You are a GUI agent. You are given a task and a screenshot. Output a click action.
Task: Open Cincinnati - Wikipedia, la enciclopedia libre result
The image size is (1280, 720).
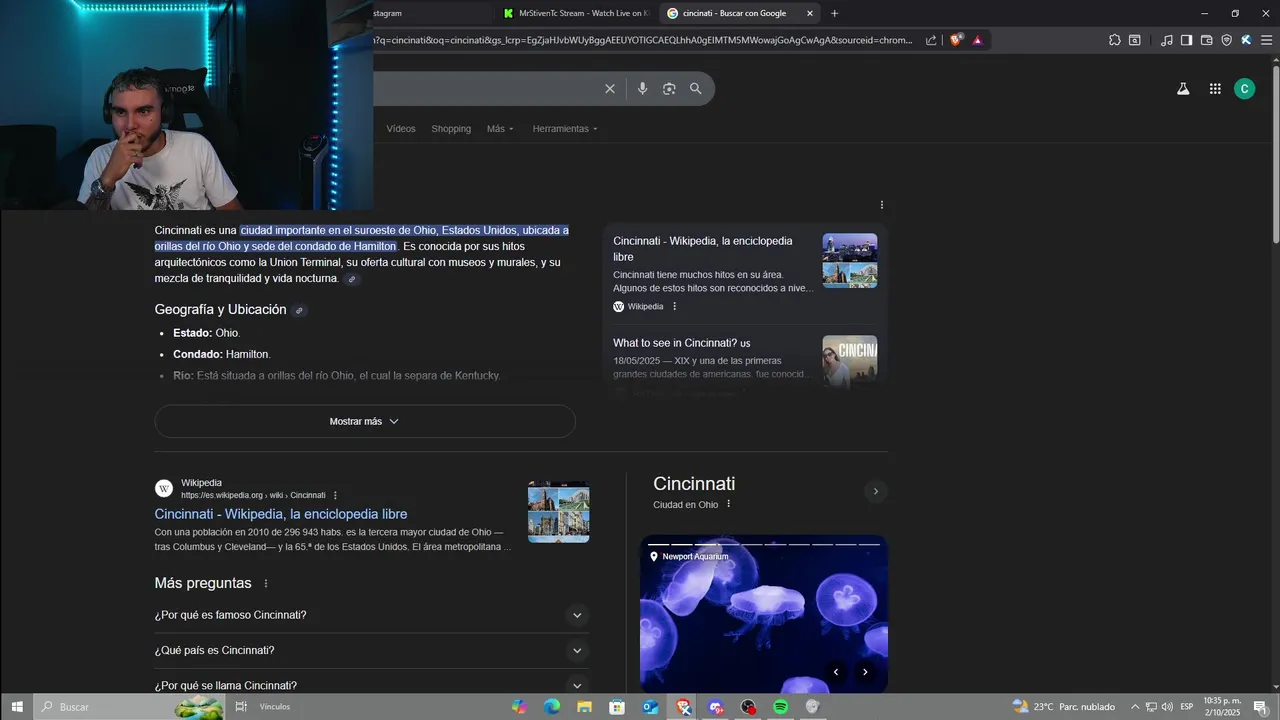point(281,514)
